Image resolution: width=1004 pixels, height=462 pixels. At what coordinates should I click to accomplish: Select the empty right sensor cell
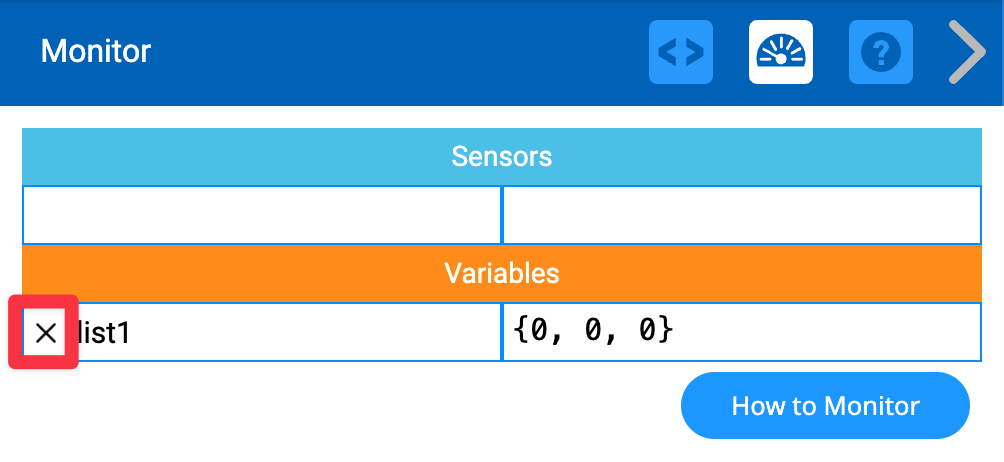[x=741, y=215]
